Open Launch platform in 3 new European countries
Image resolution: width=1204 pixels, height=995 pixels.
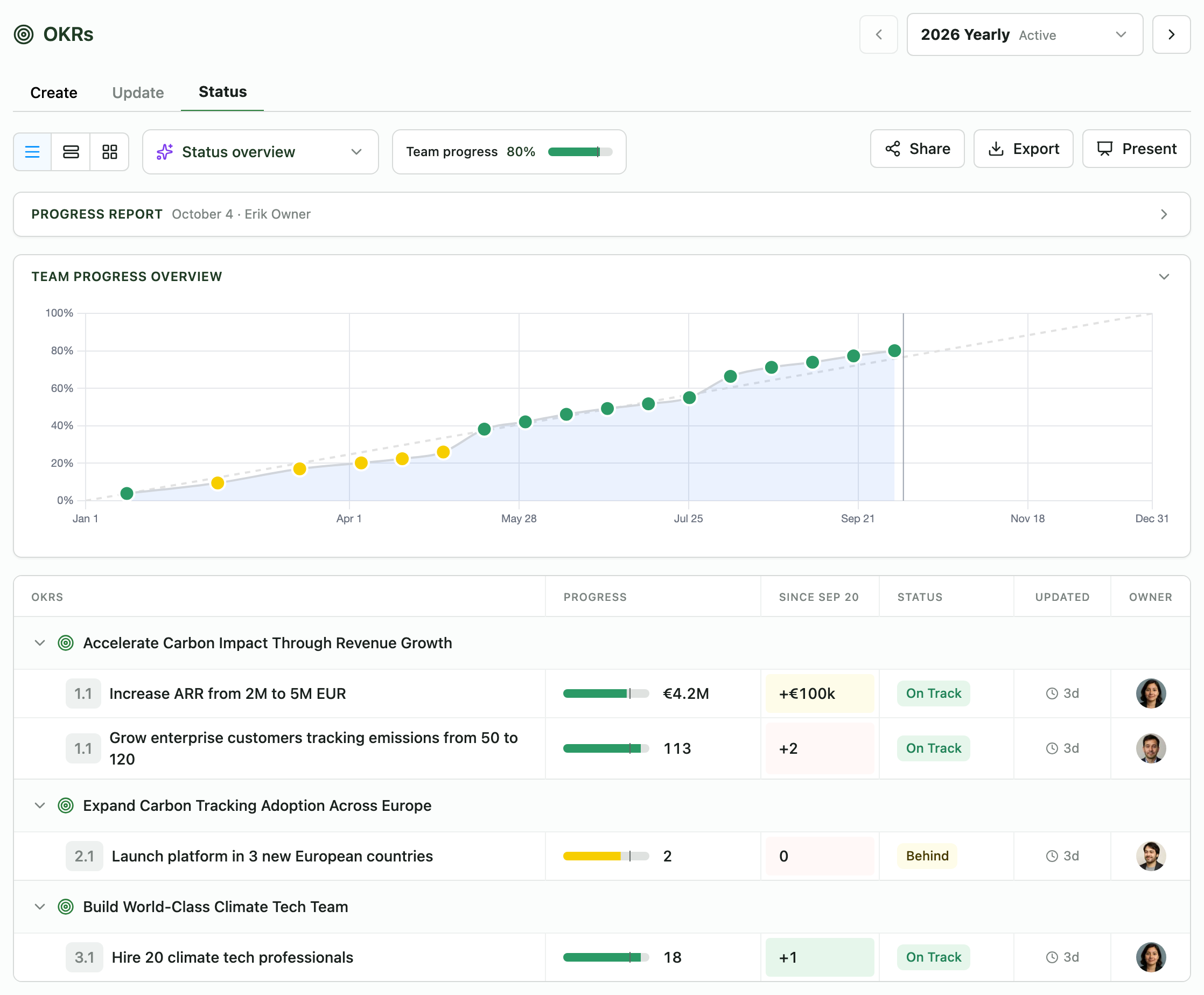tap(272, 856)
